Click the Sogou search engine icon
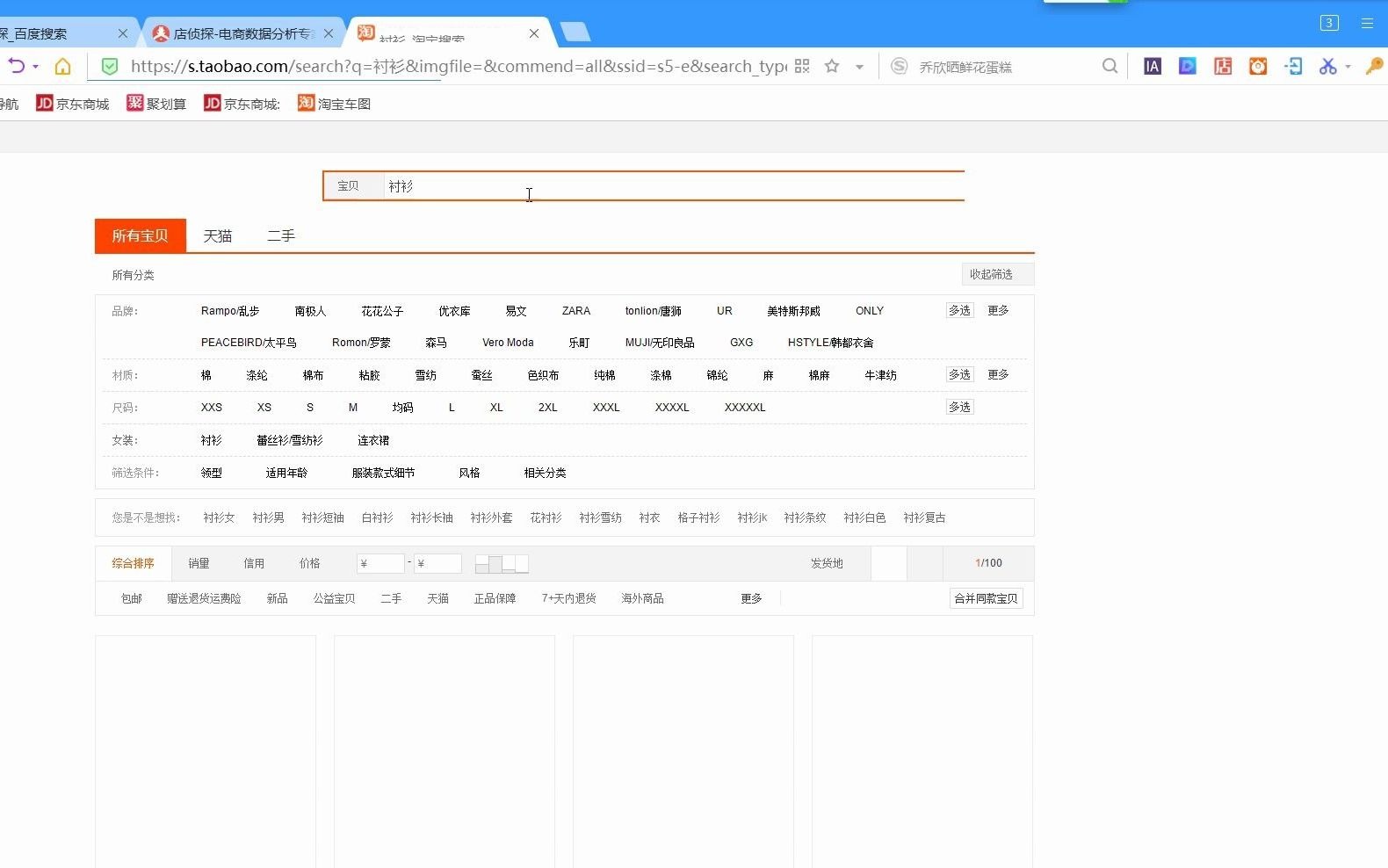 pyautogui.click(x=899, y=66)
